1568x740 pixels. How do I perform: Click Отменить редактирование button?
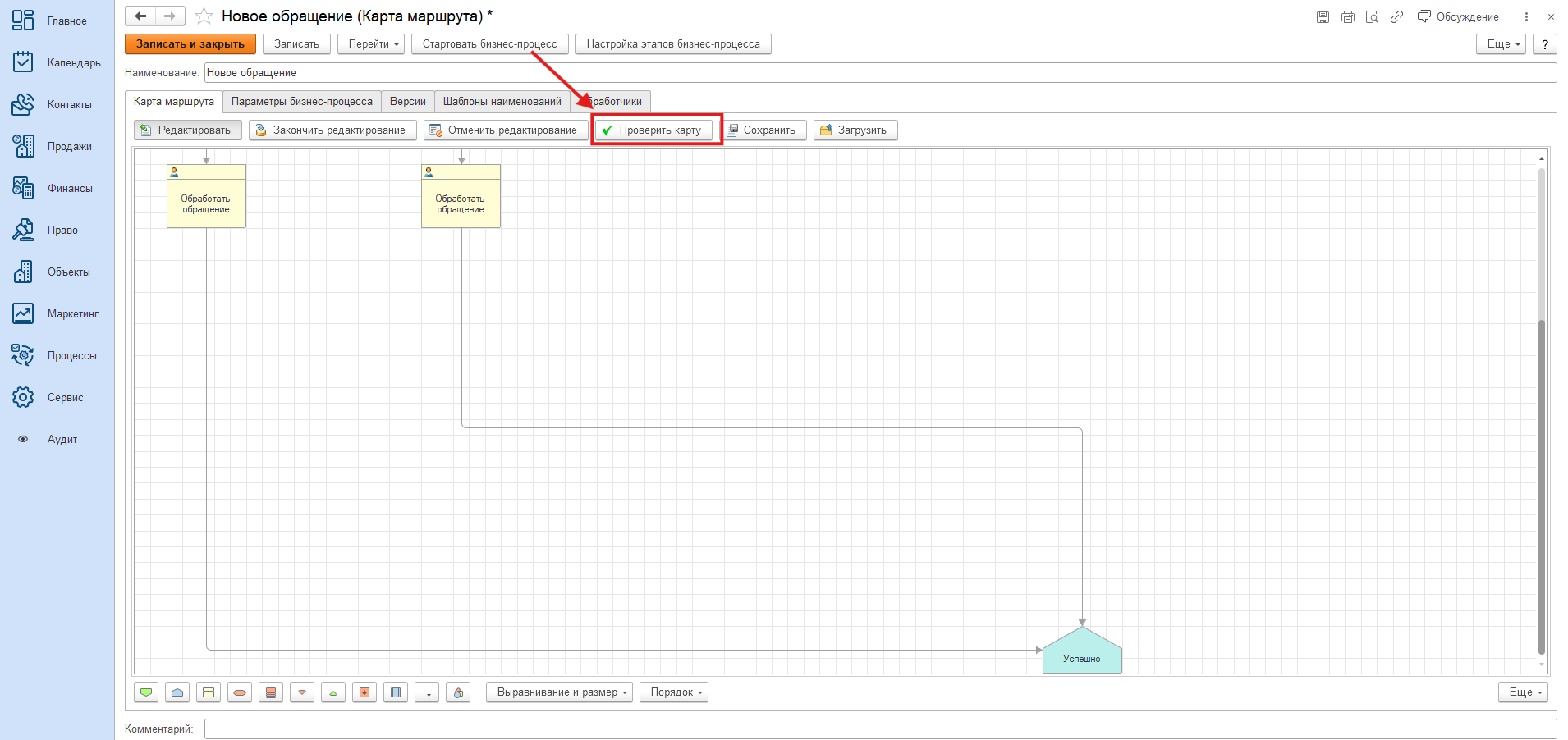click(506, 130)
